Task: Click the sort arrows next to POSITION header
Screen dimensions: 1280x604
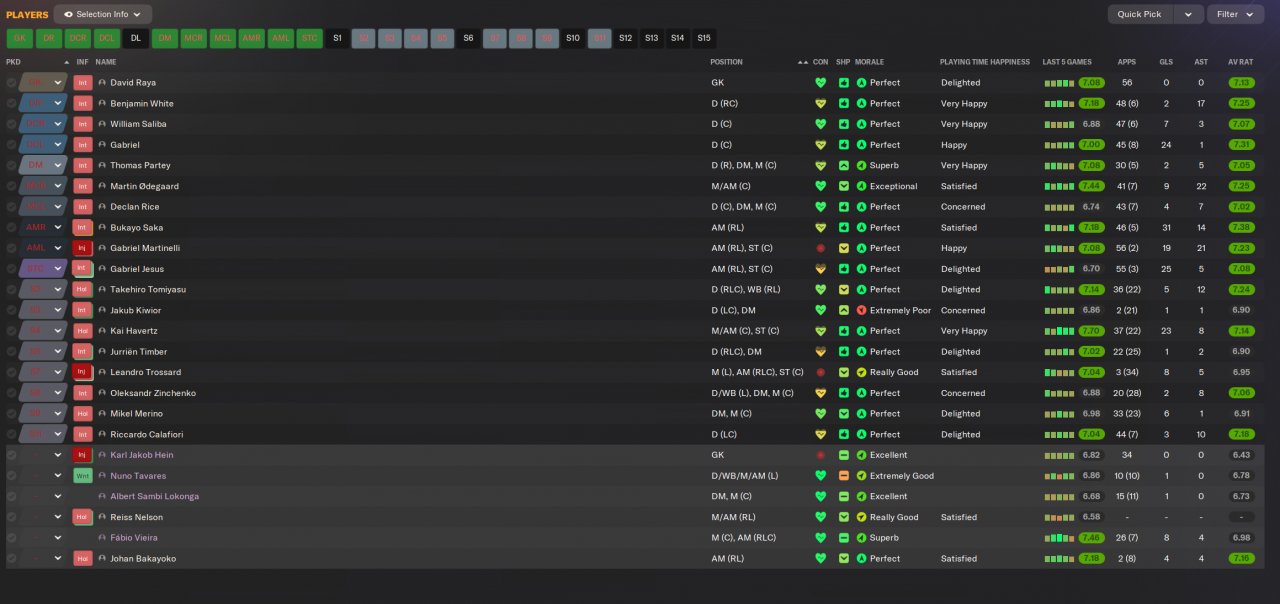Action: click(802, 62)
